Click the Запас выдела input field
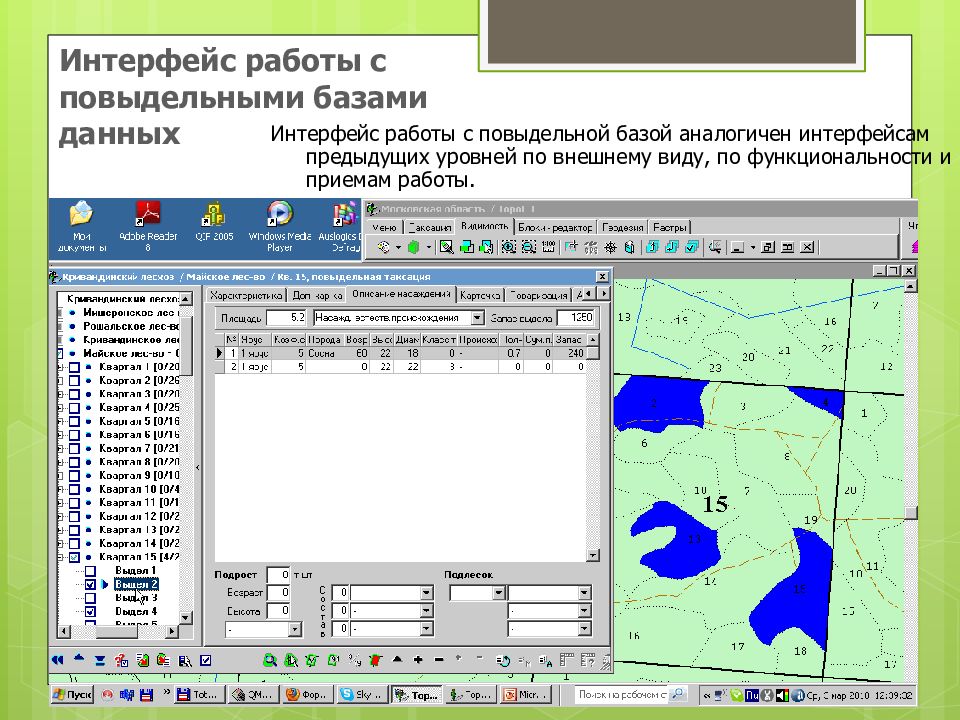This screenshot has width=960, height=720. coord(576,318)
